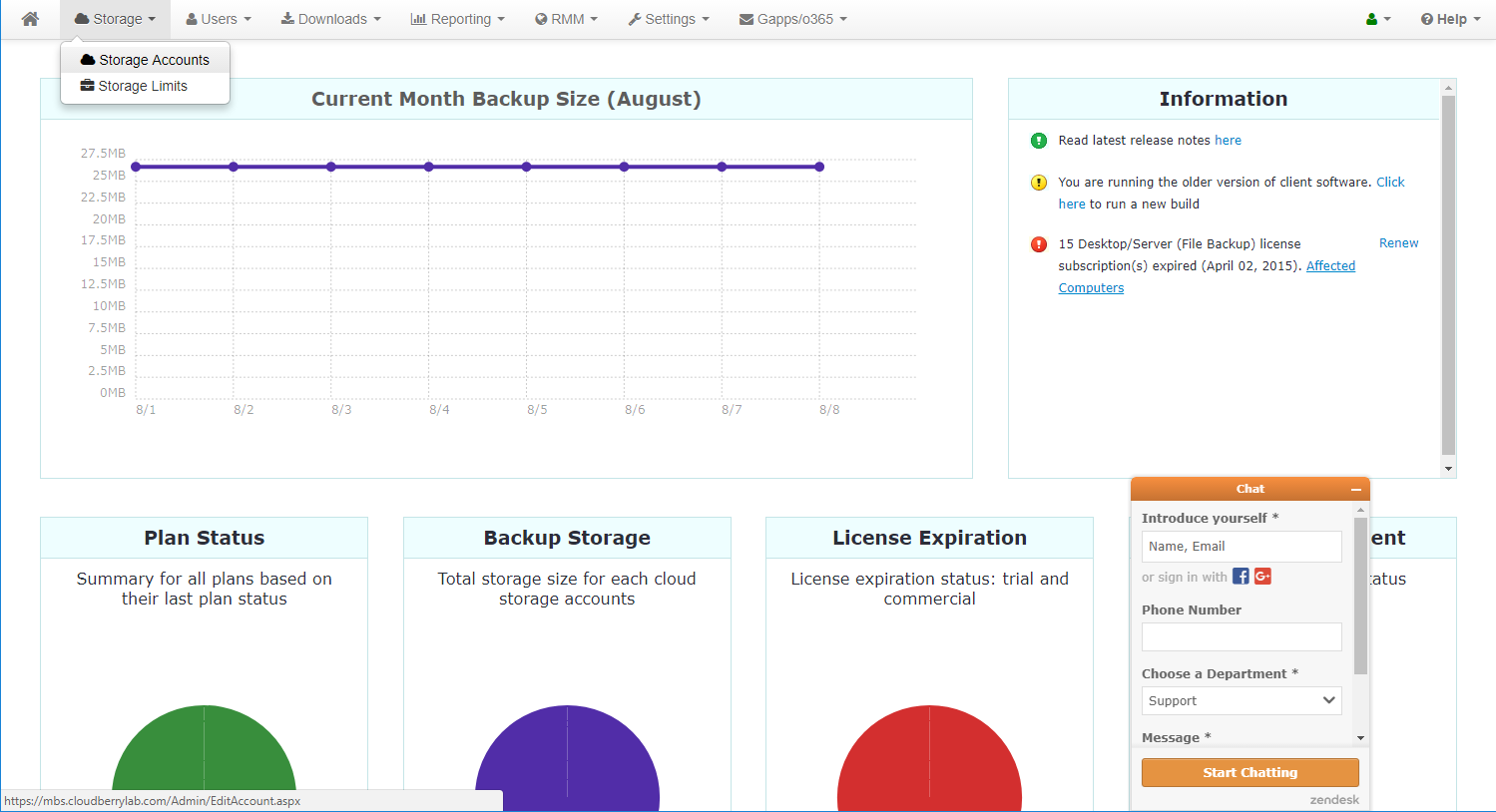Click the Plan Status heading
The width and height of the screenshot is (1496, 812).
pos(204,538)
